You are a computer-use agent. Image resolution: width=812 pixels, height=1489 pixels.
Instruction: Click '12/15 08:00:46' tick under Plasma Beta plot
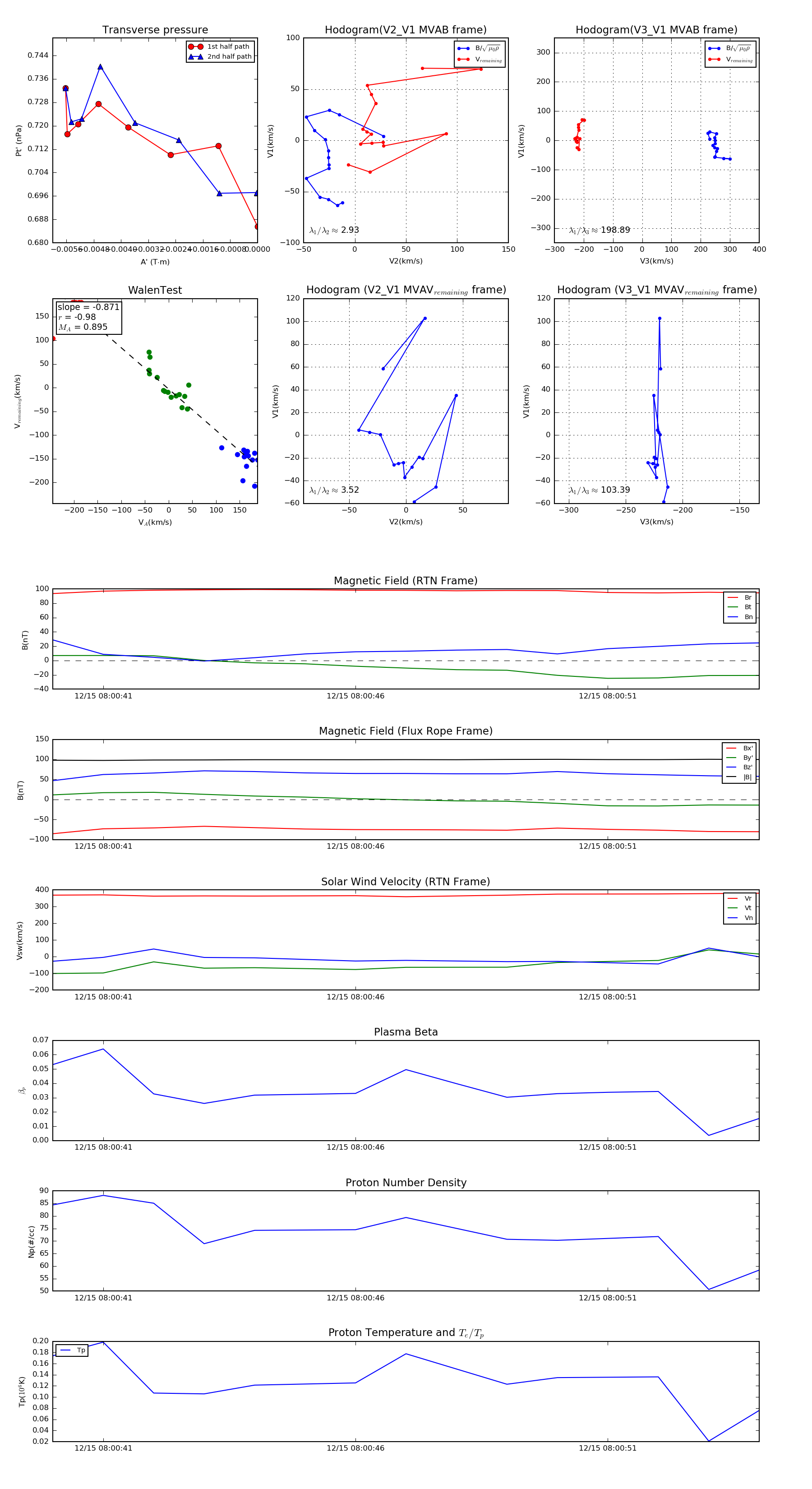355,1147
